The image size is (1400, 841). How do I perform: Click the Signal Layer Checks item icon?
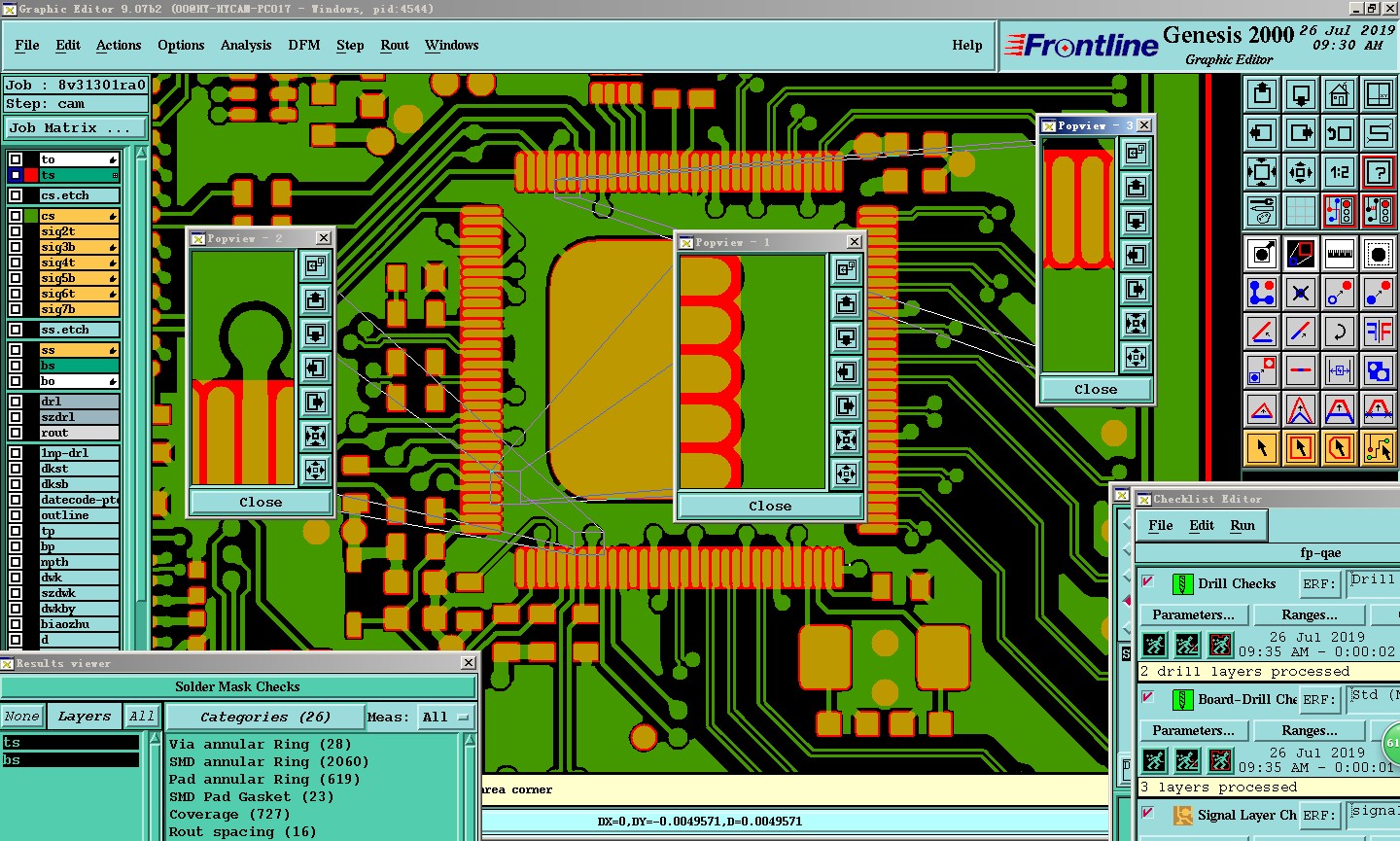(x=1183, y=815)
